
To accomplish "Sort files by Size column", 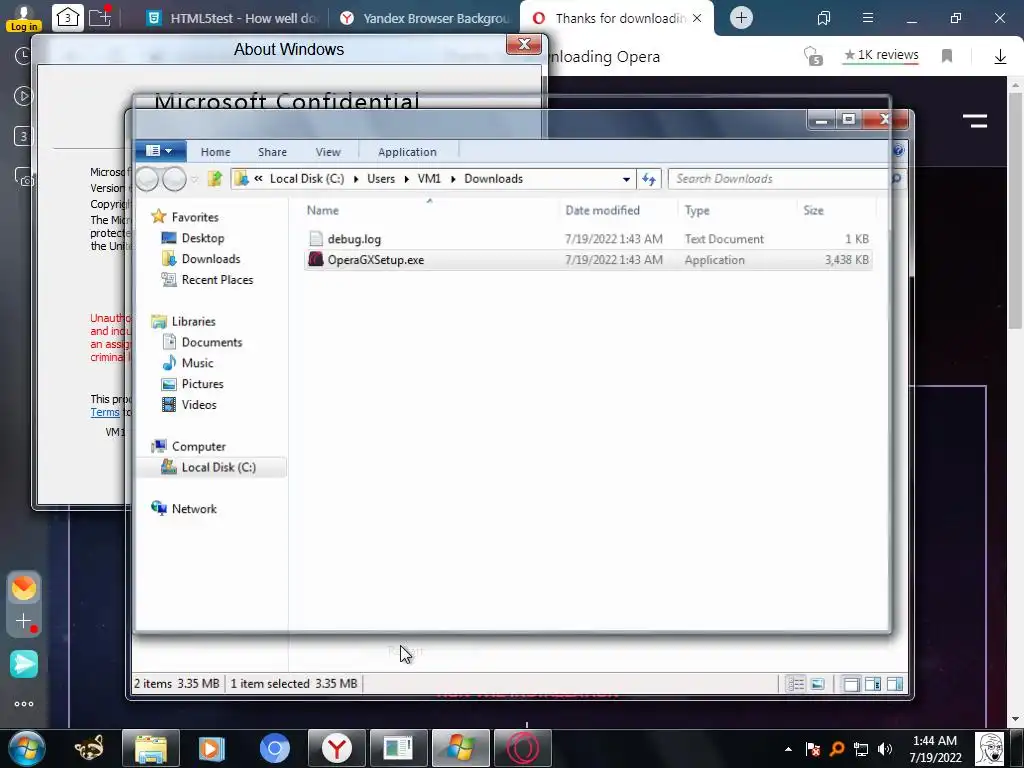I will tap(836, 210).
